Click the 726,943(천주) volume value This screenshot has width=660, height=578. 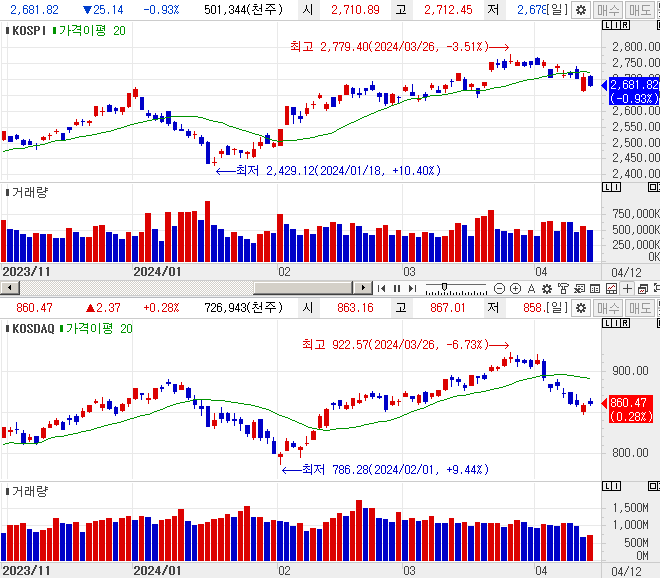[244, 308]
